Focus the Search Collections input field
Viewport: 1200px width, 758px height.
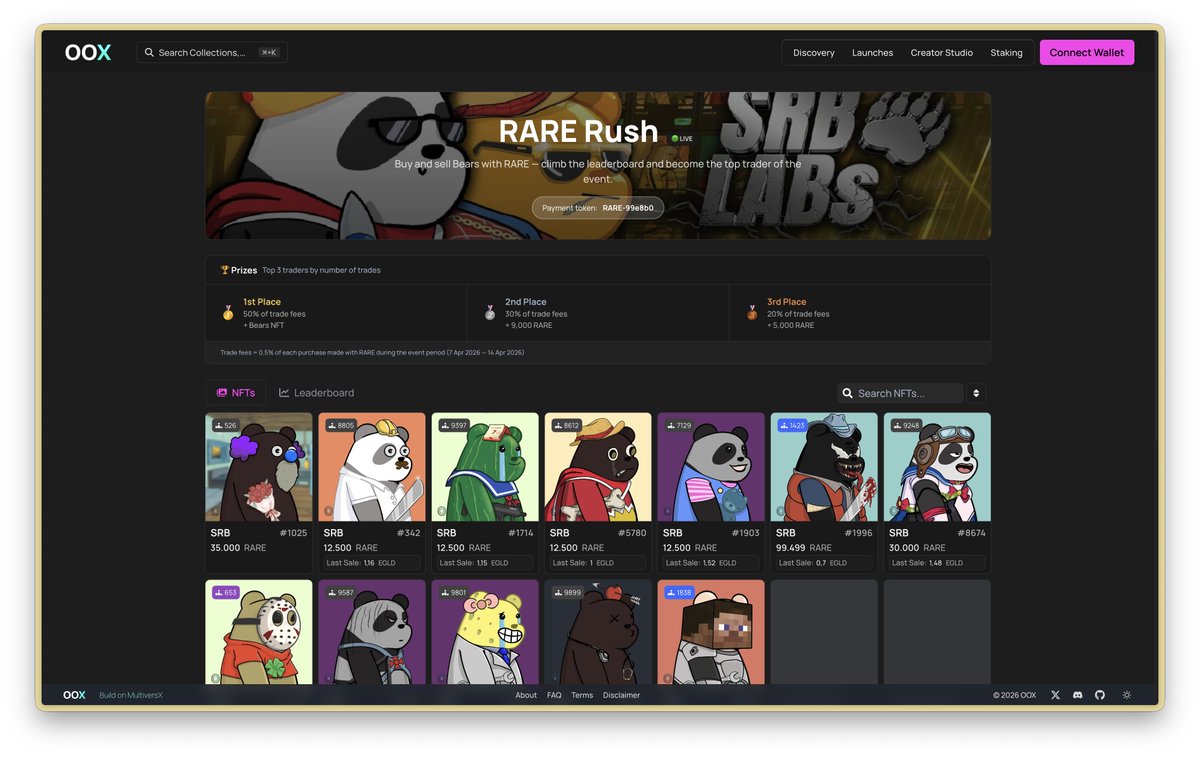tap(212, 53)
